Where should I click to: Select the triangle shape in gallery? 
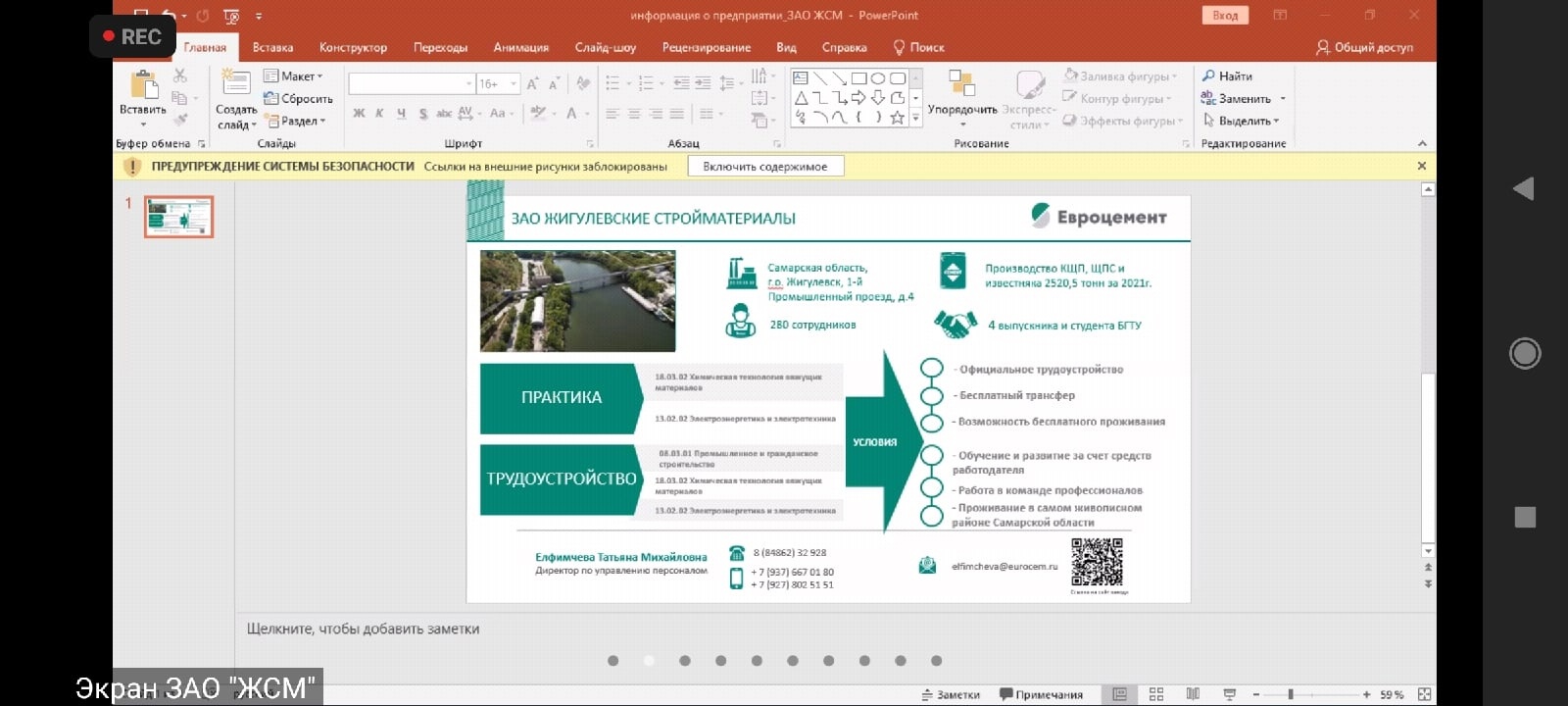801,97
